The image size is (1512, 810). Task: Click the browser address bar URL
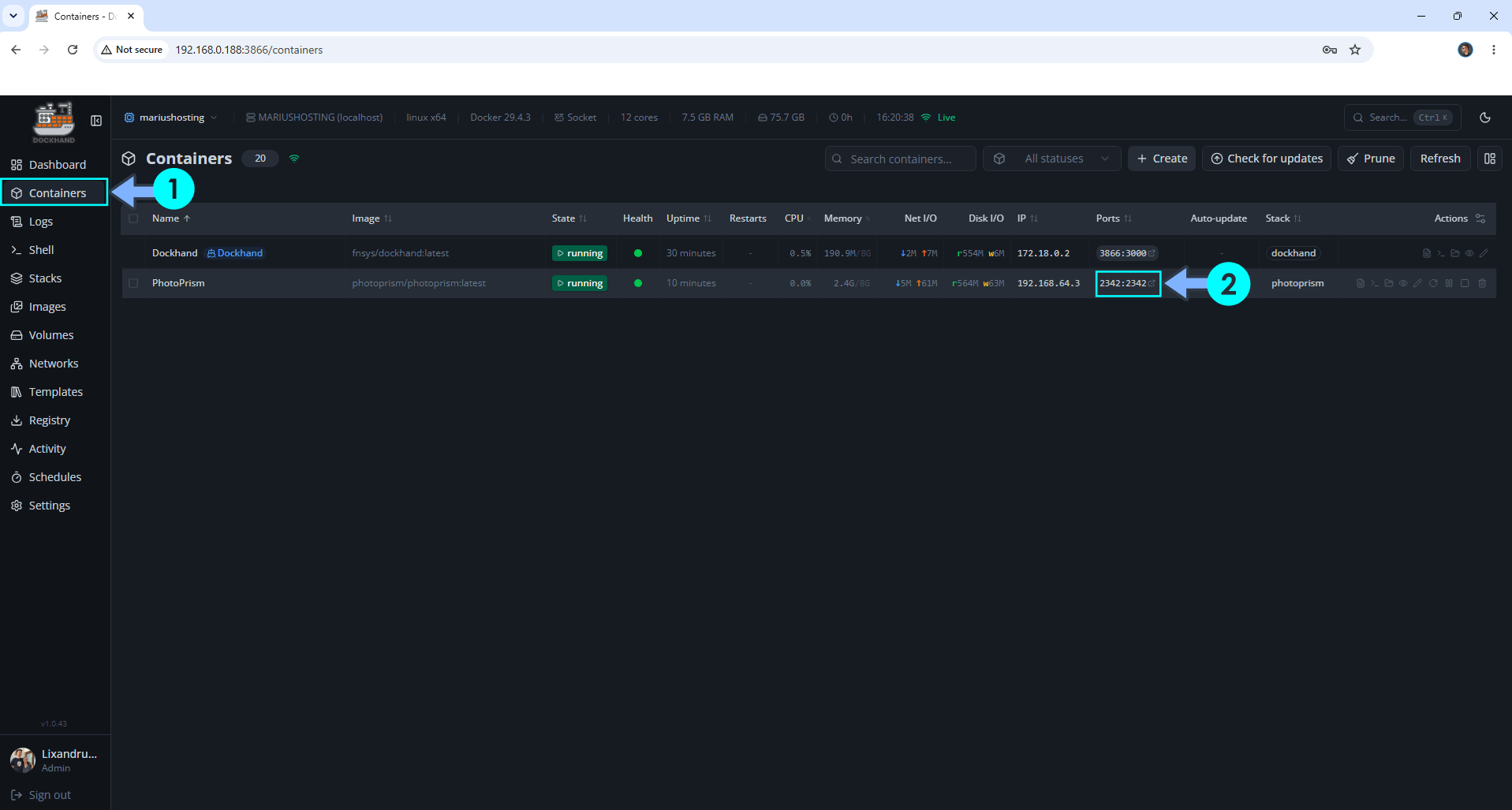[x=249, y=50]
